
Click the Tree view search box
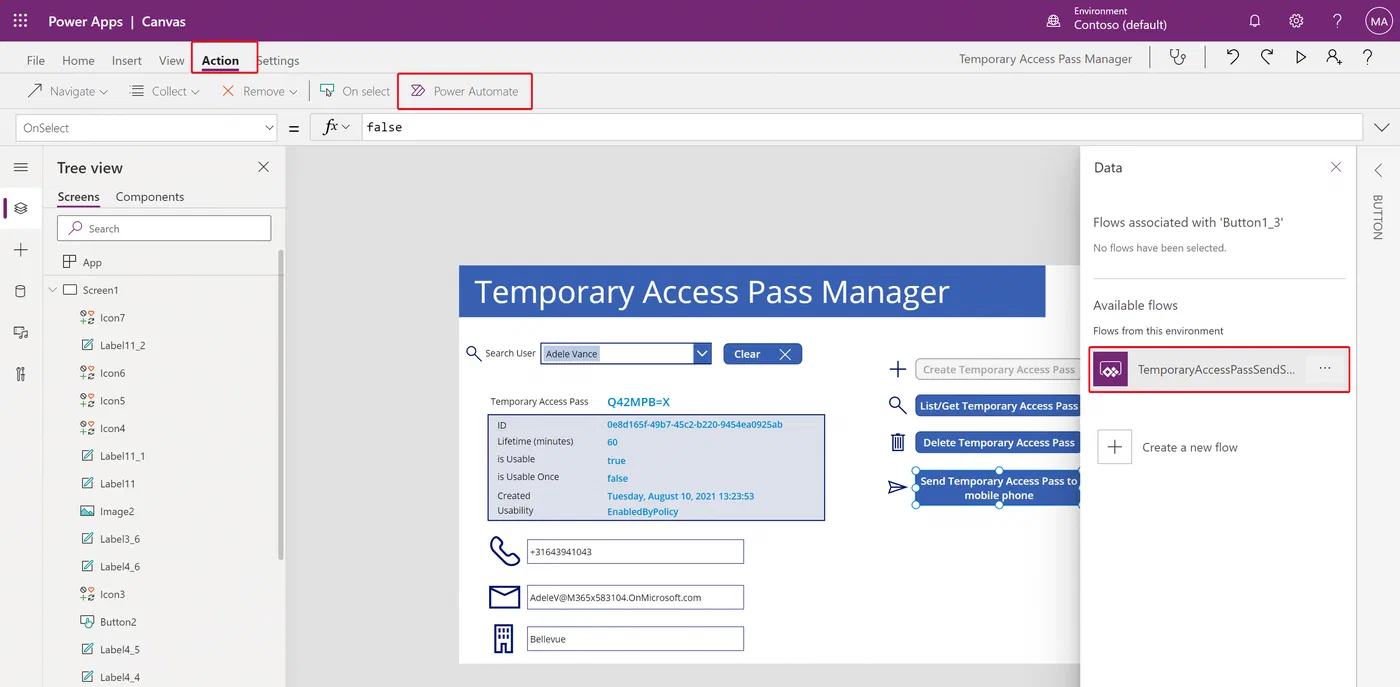[164, 228]
